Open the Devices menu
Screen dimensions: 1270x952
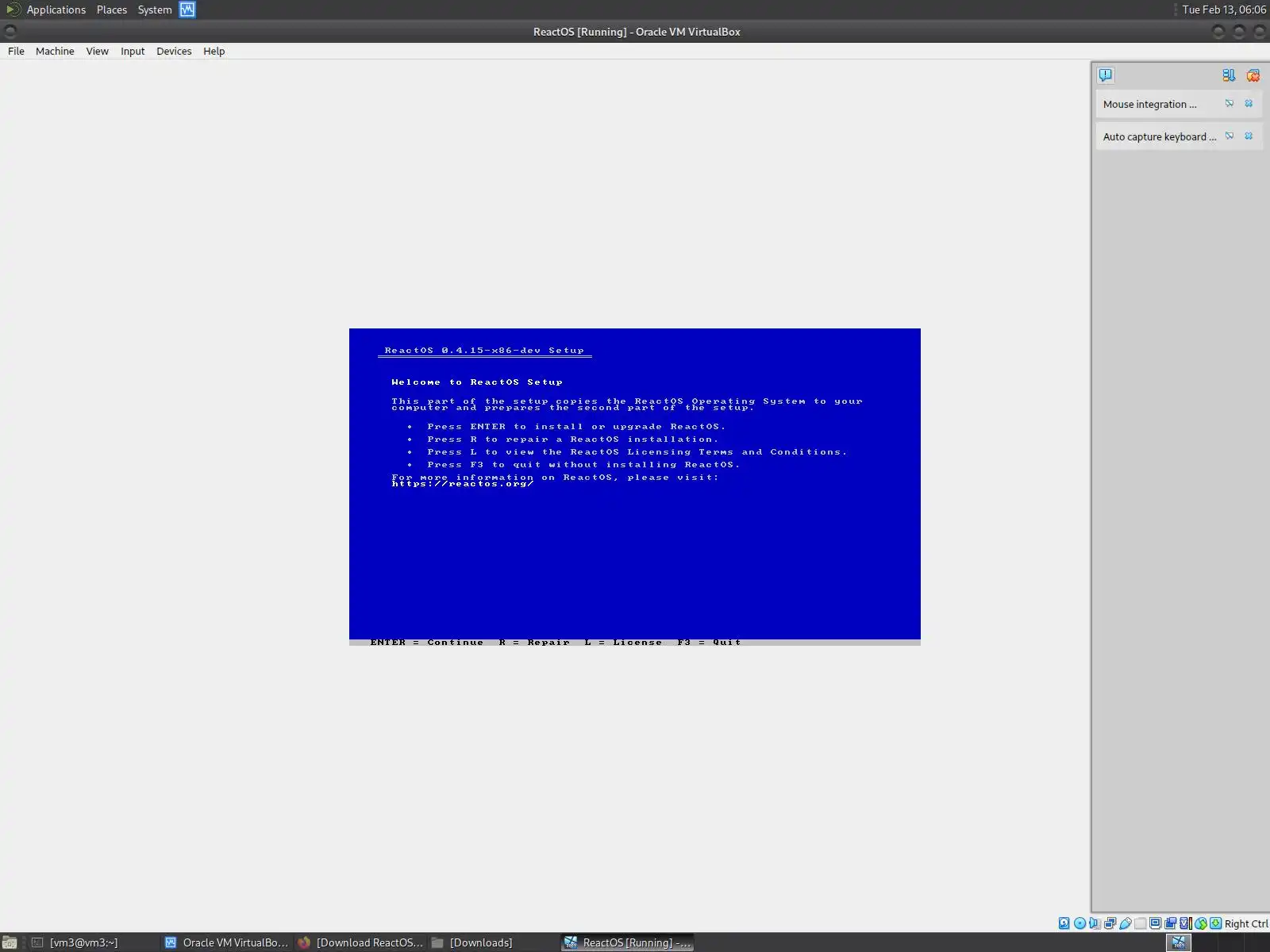pyautogui.click(x=174, y=51)
